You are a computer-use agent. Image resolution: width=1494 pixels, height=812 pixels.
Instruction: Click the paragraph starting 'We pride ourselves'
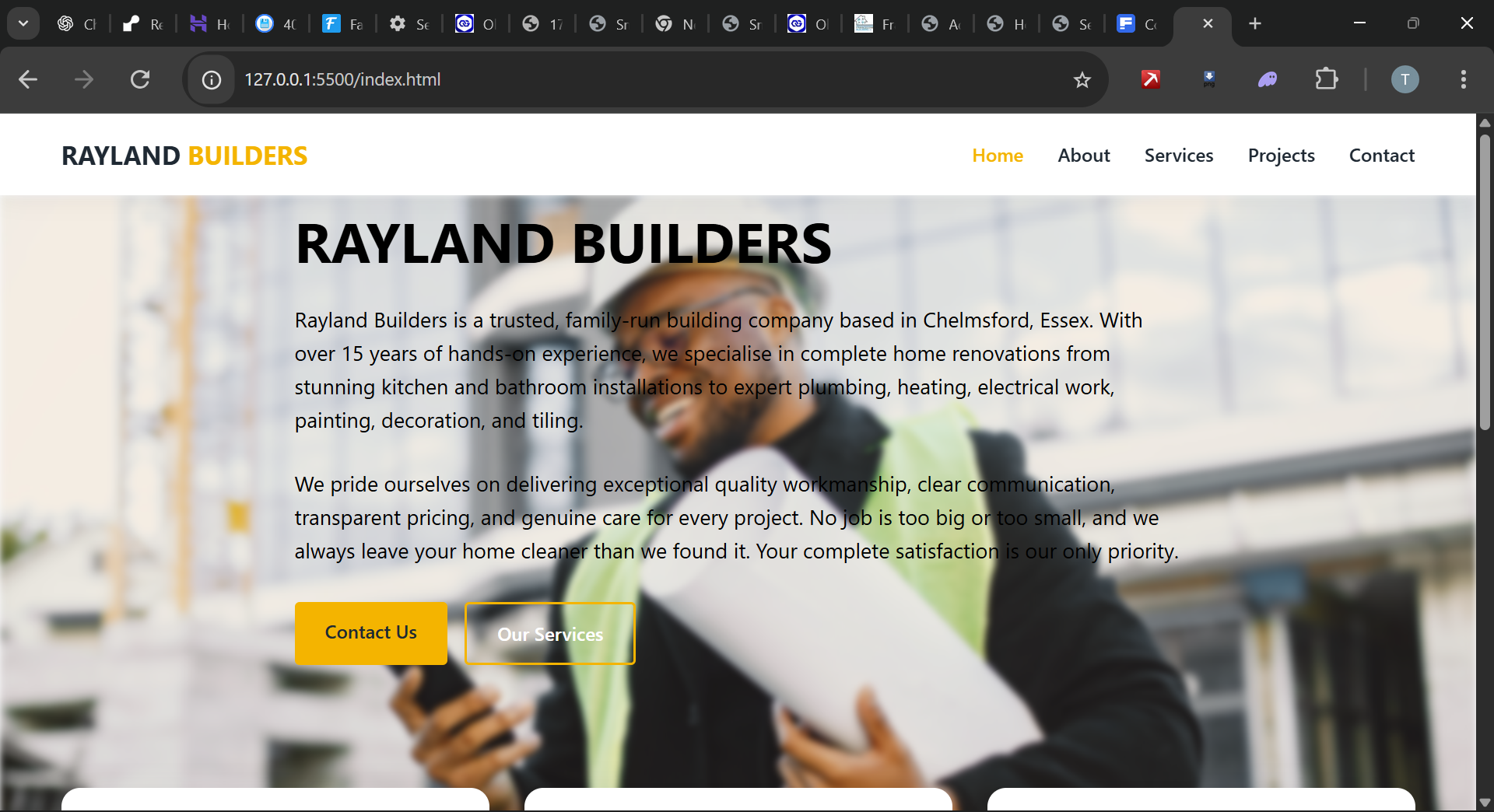[736, 518]
